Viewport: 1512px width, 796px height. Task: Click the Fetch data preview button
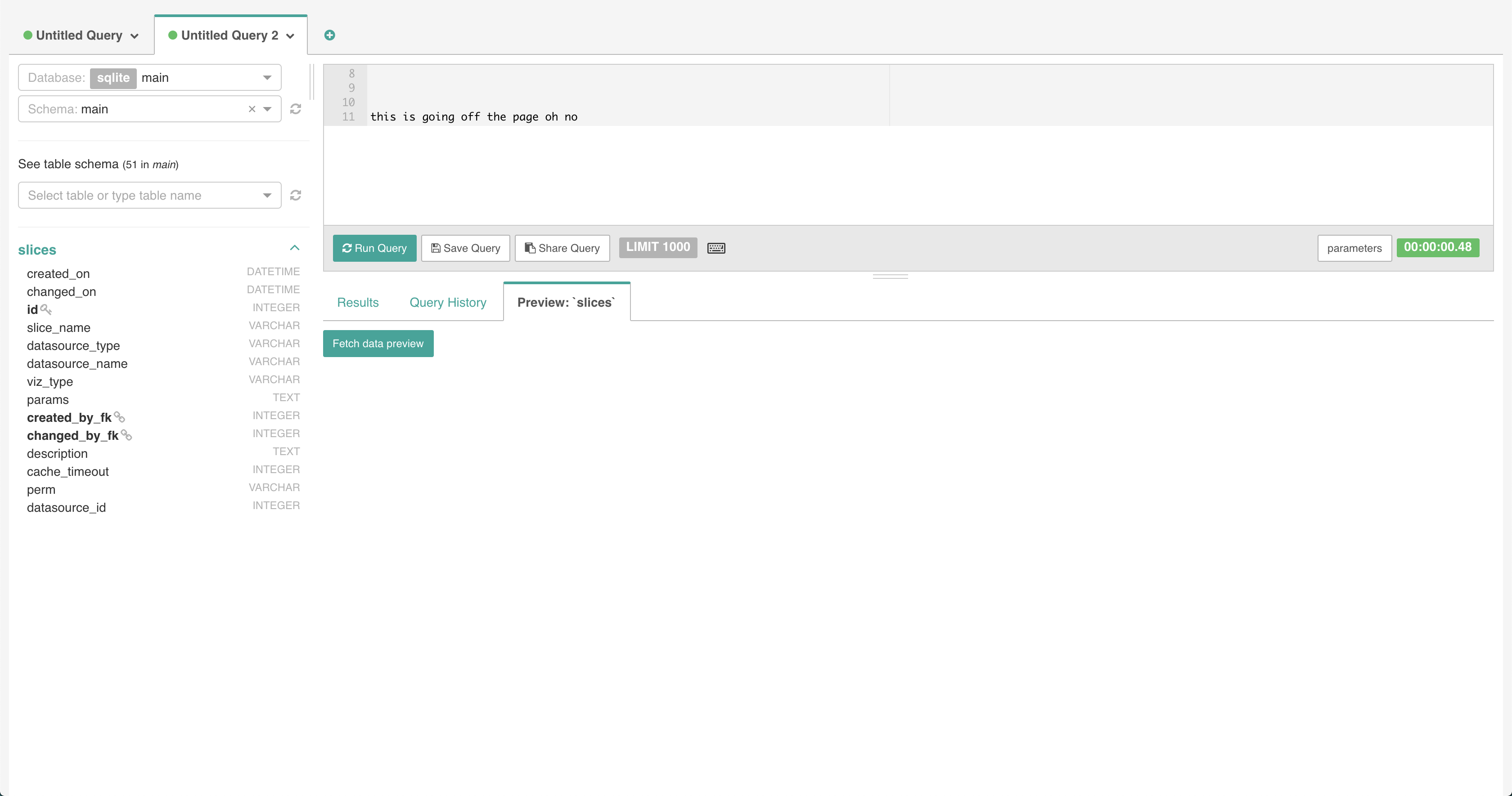tap(378, 343)
